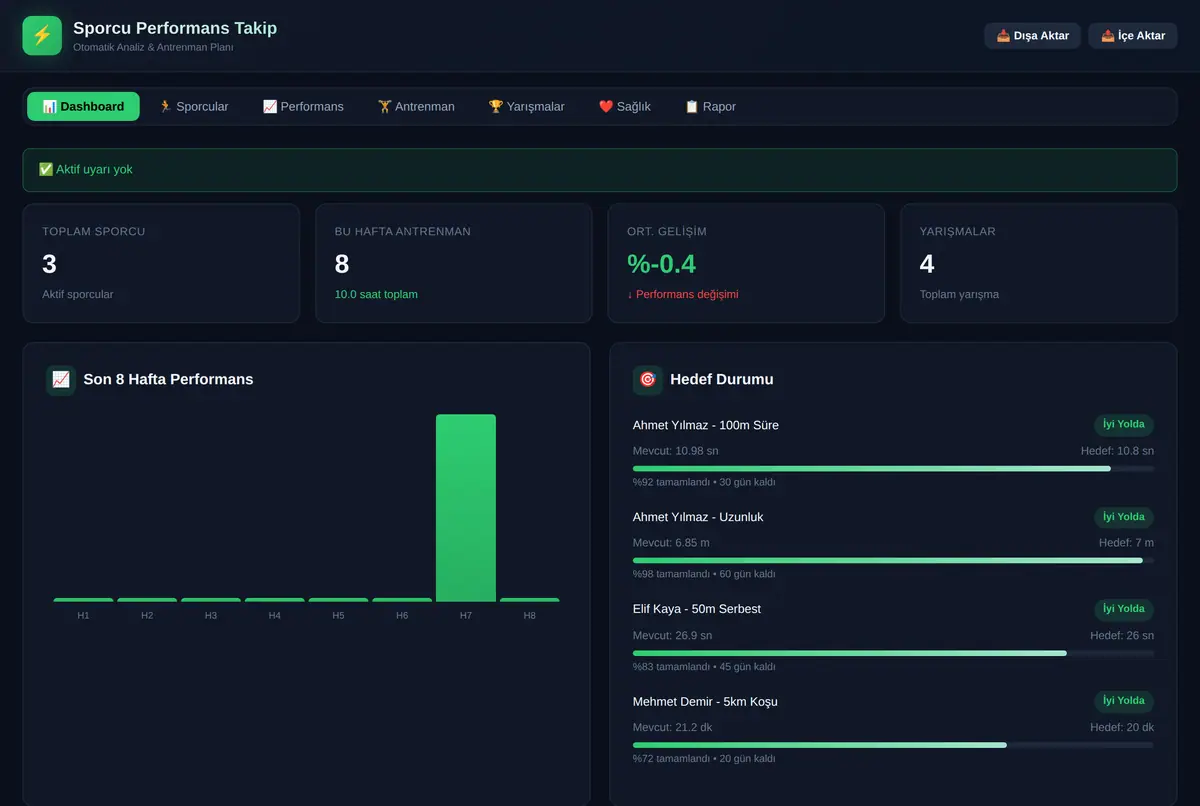The height and width of the screenshot is (806, 1200).
Task: Click the H8 week label under chart
Action: (x=529, y=616)
